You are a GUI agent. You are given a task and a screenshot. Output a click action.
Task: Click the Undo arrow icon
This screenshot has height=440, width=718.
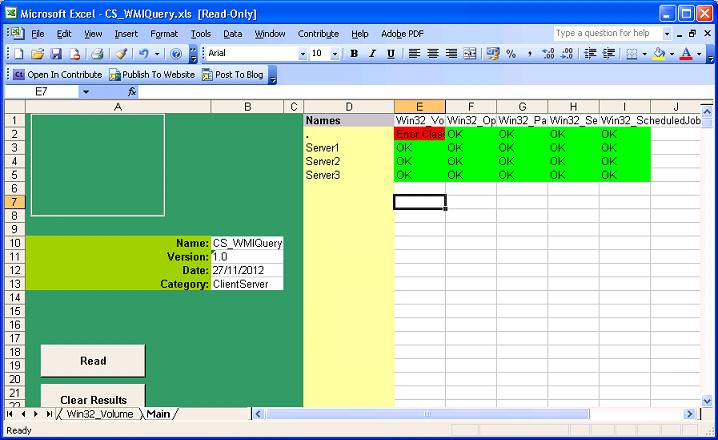click(144, 54)
